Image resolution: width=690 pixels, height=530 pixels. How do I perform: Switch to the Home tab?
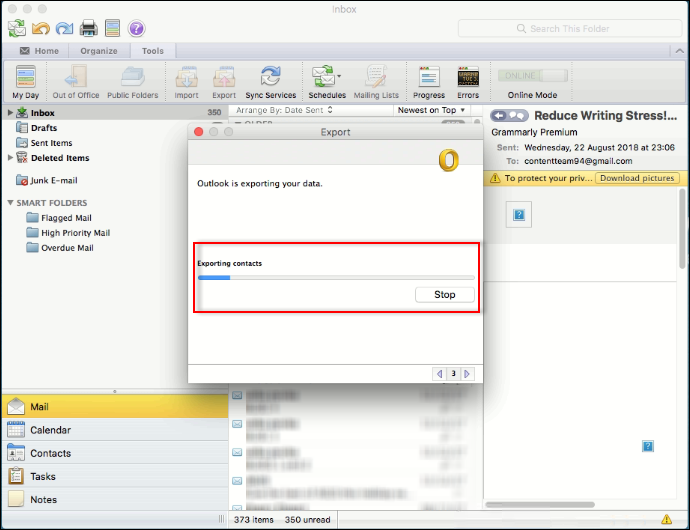pyautogui.click(x=40, y=51)
